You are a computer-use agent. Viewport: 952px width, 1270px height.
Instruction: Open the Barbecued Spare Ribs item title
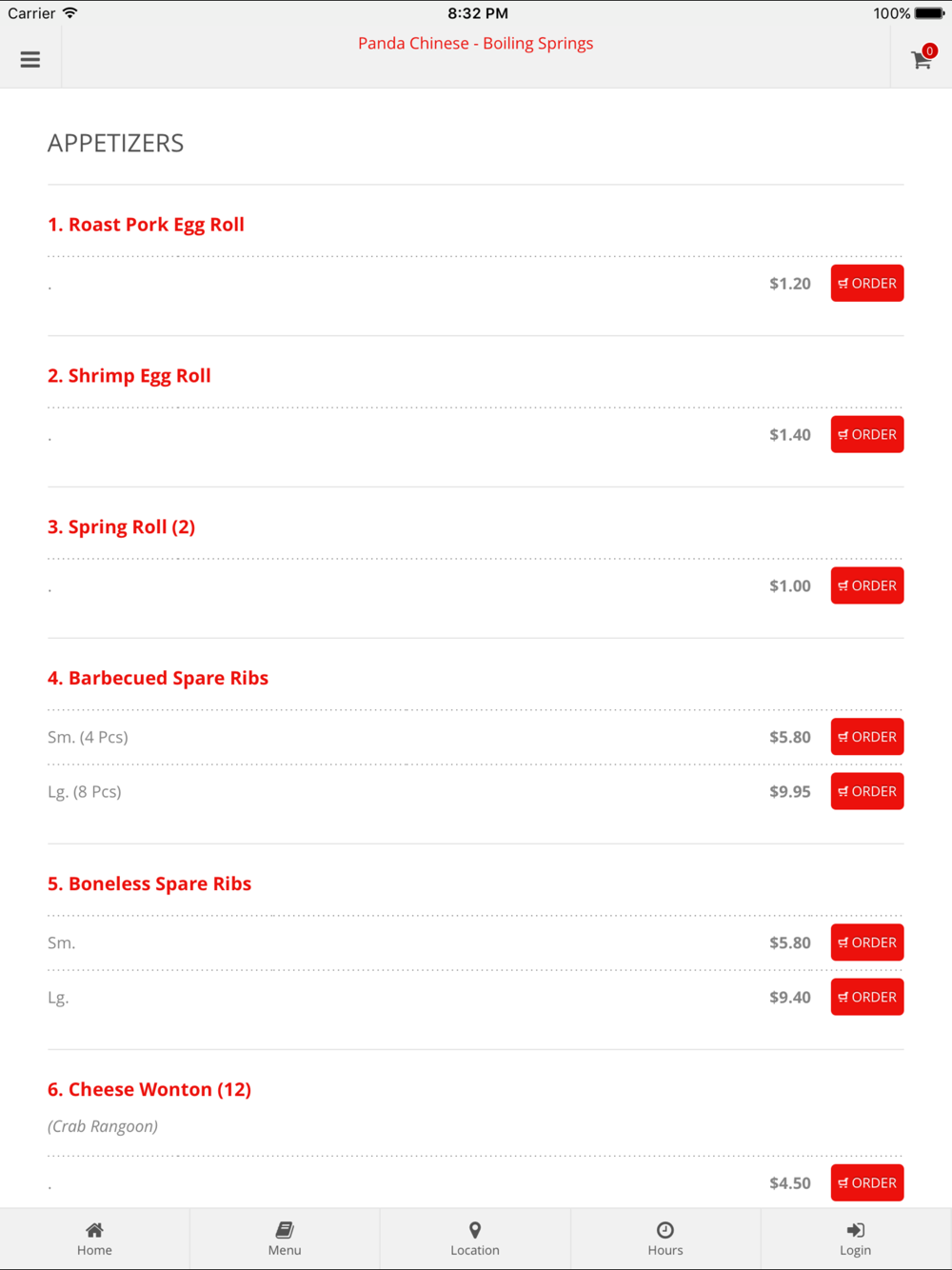[x=158, y=678]
